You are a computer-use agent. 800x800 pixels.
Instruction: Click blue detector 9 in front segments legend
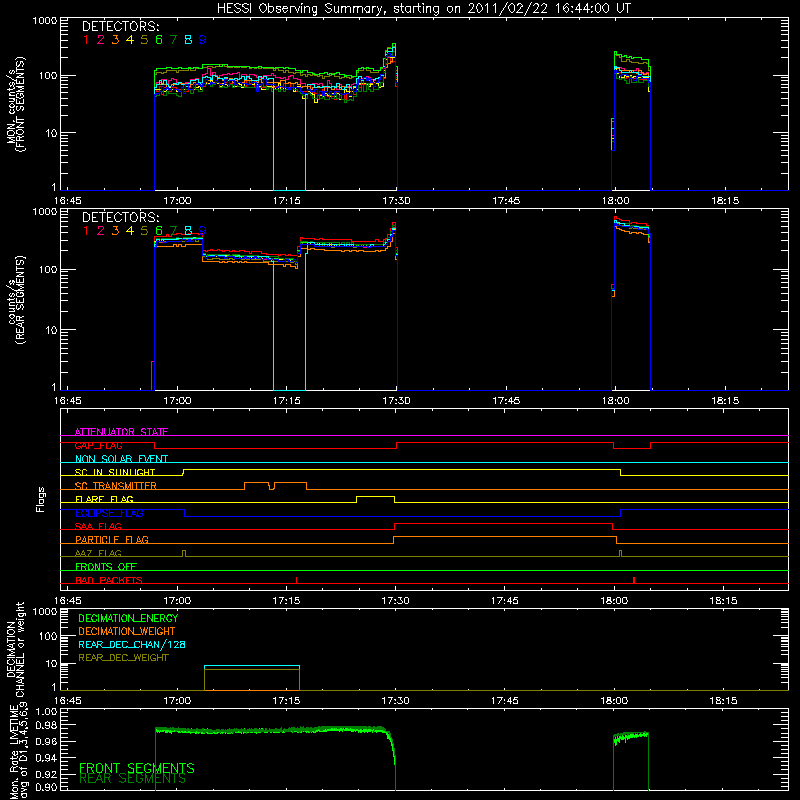pos(203,40)
